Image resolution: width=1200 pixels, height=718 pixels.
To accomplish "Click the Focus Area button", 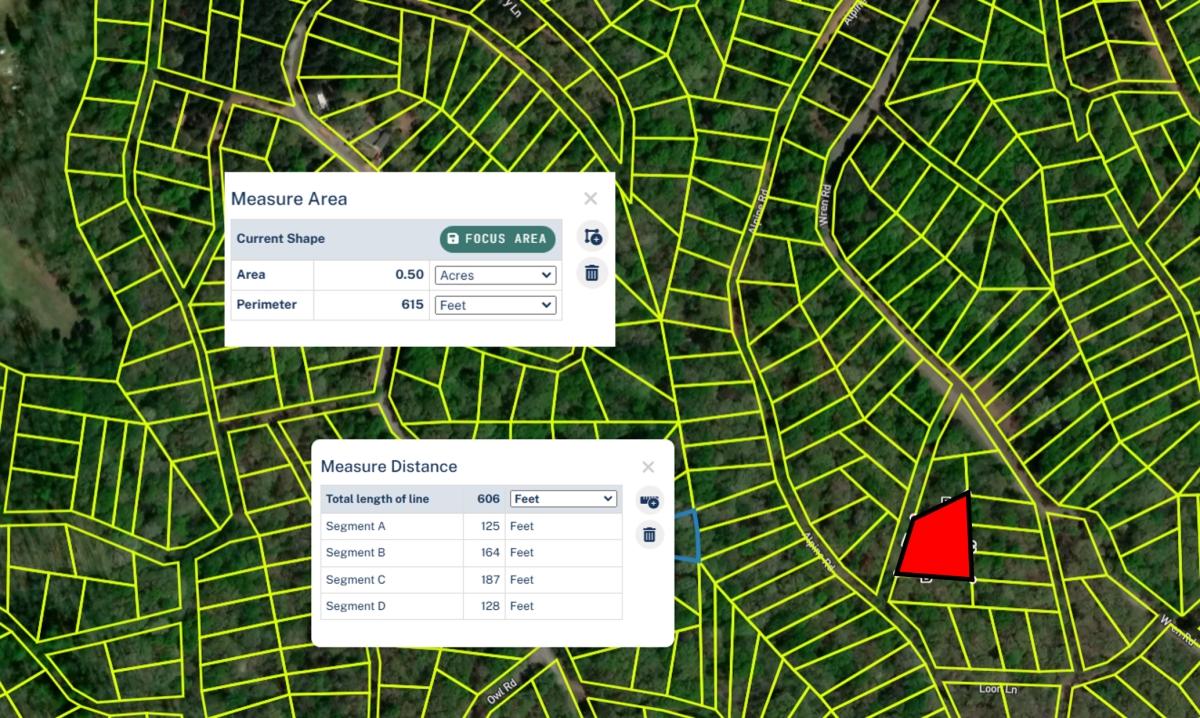I will point(497,239).
